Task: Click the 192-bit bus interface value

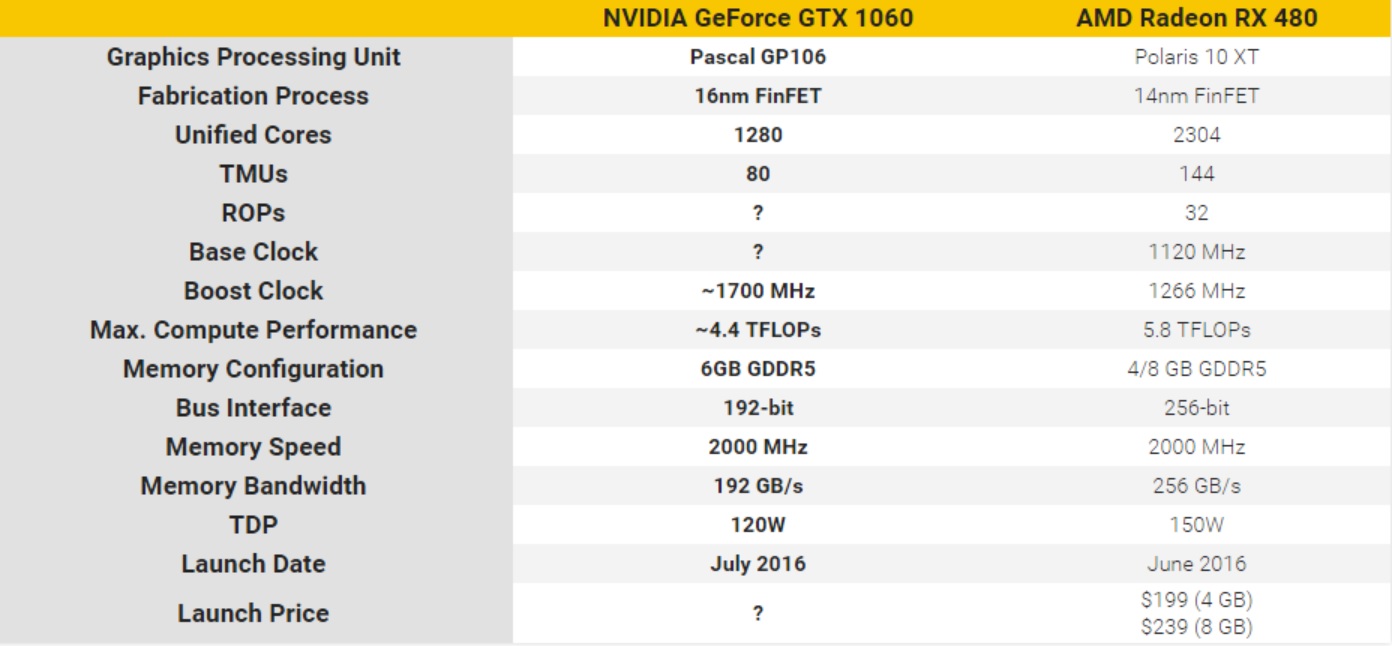Action: click(758, 408)
